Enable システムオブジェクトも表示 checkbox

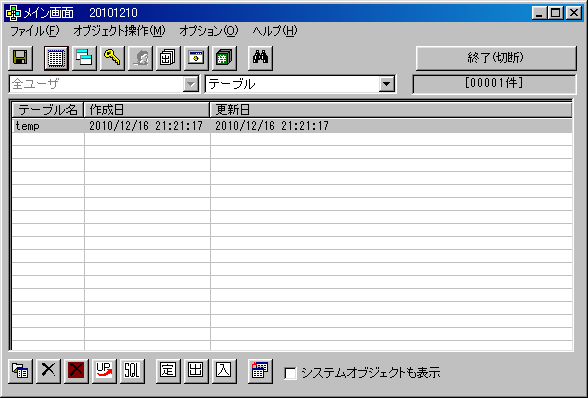290,373
